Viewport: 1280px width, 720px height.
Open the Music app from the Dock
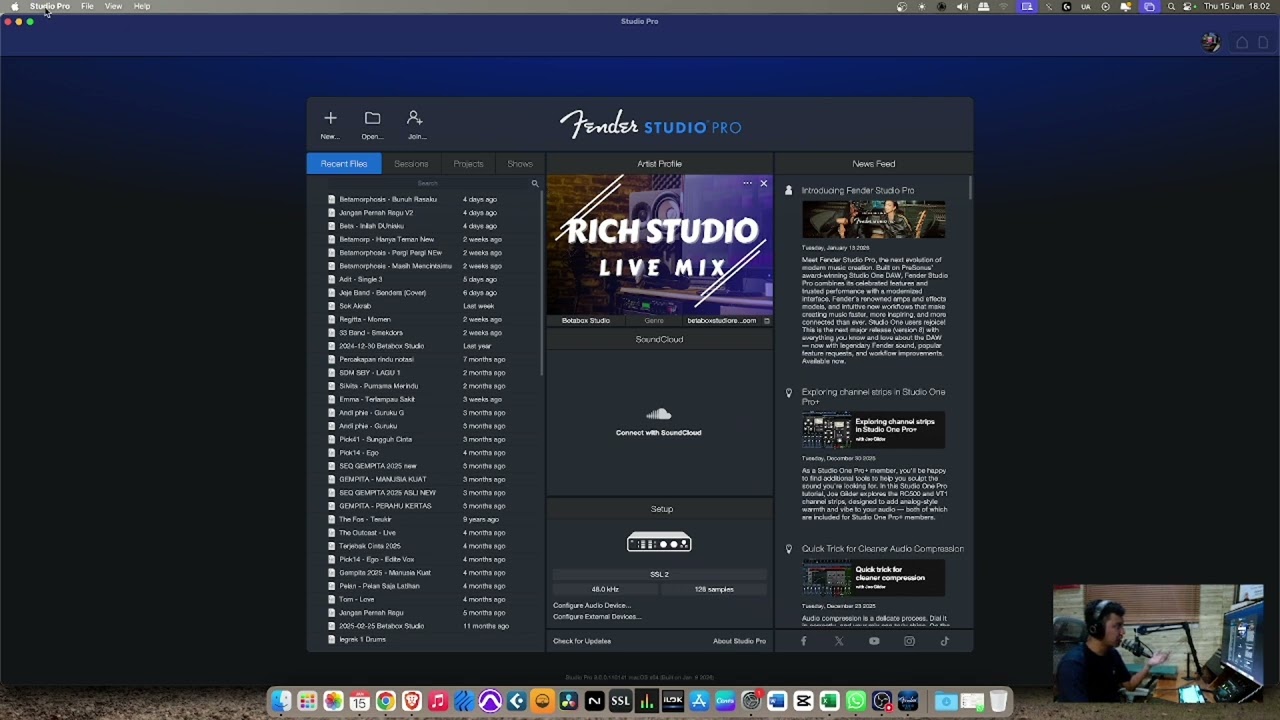(x=437, y=702)
